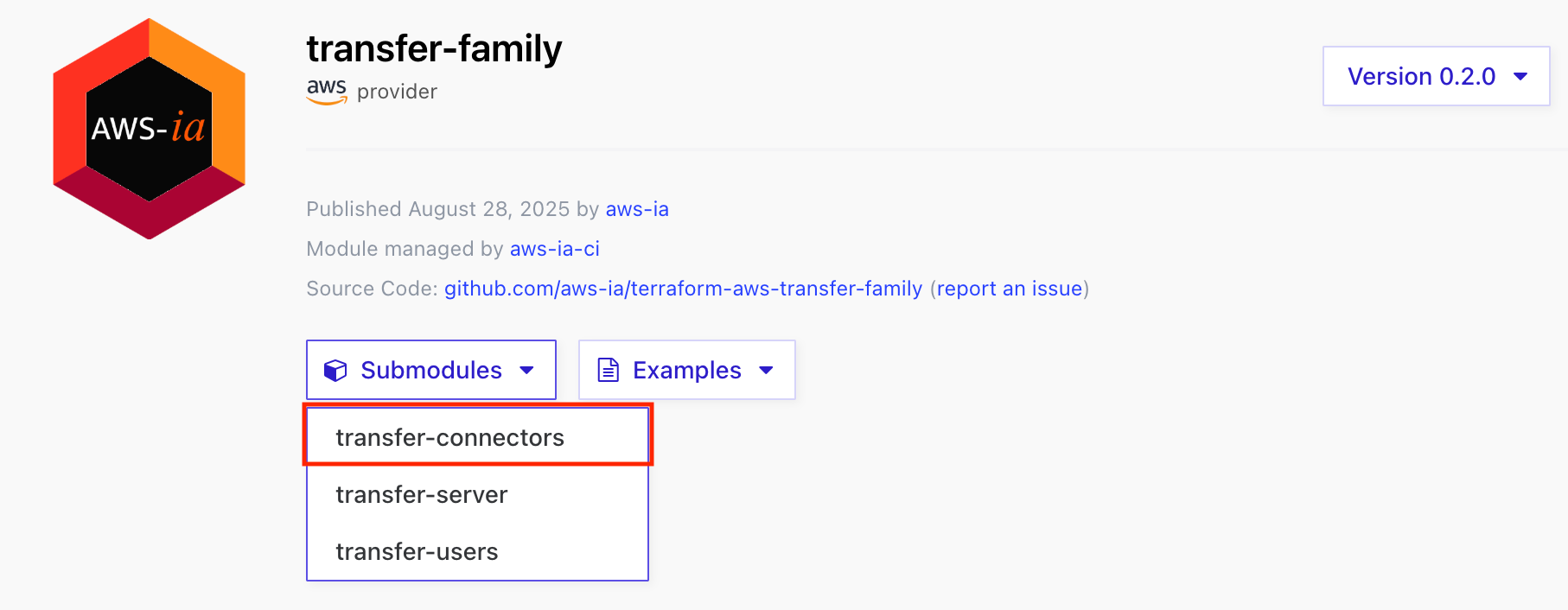Click the transfer-family module title
The image size is (1568, 610).
(434, 48)
